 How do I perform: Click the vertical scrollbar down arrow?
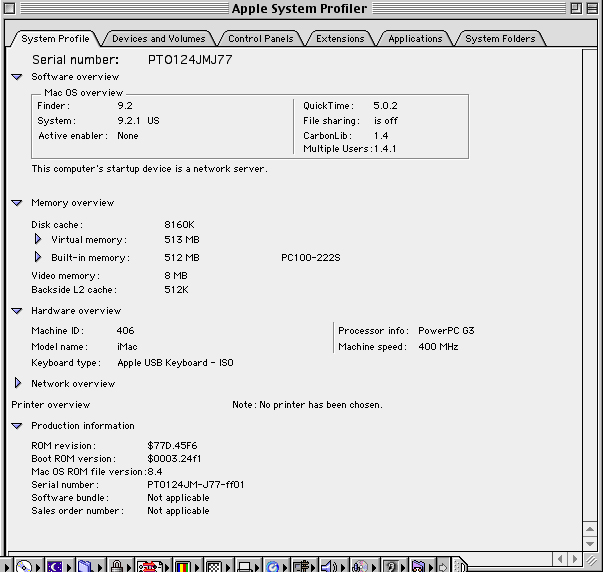coord(590,544)
